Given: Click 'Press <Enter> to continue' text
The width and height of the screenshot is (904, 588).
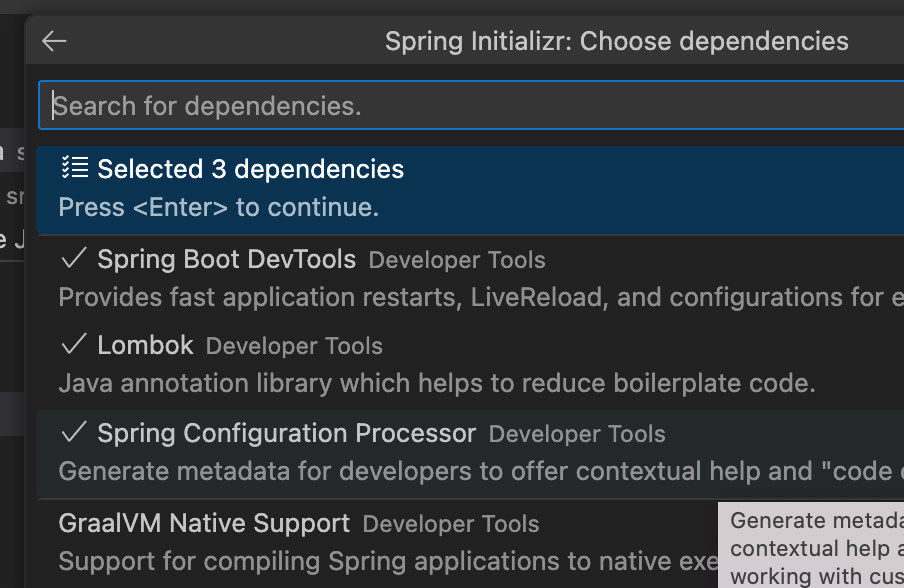Looking at the screenshot, I should (219, 208).
